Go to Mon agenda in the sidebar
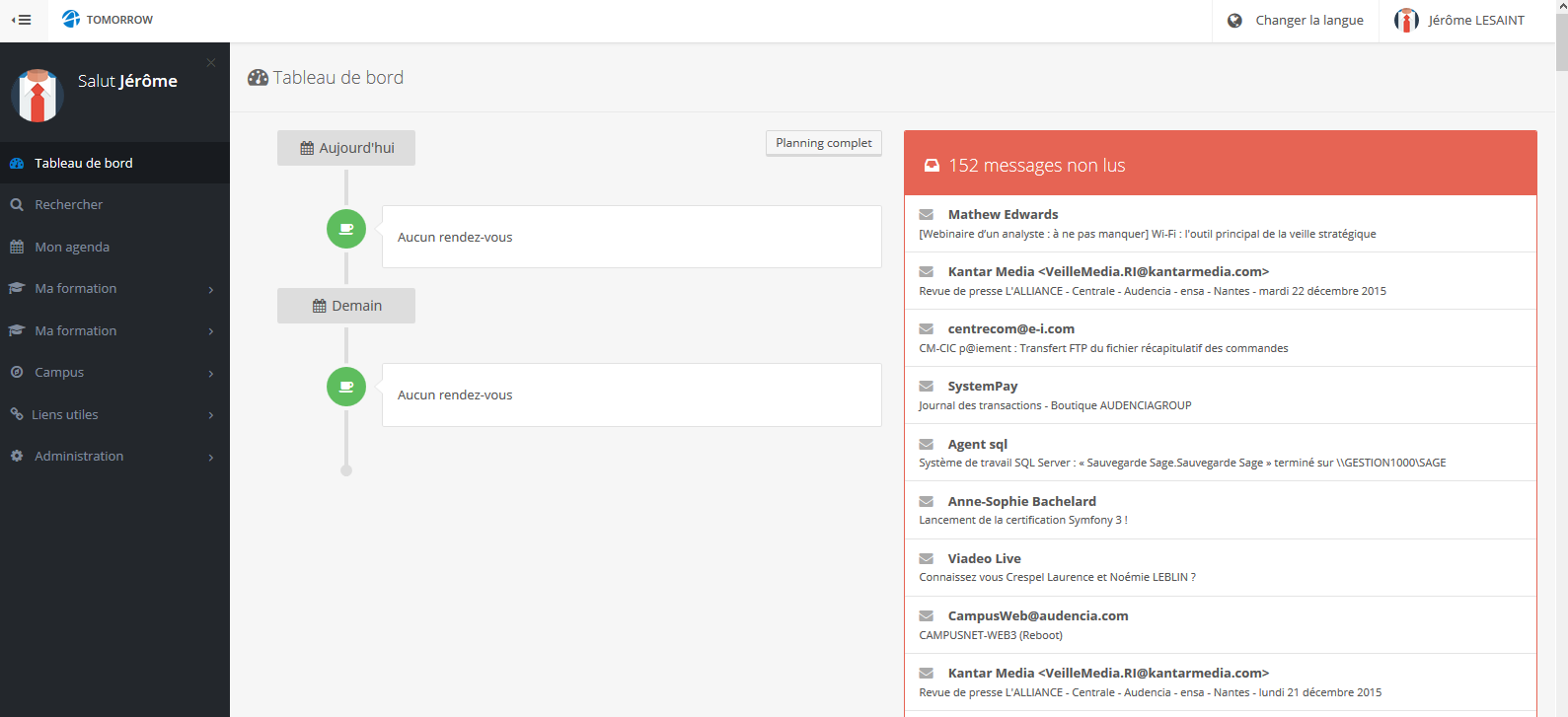This screenshot has height=717, width=1568. point(114,247)
